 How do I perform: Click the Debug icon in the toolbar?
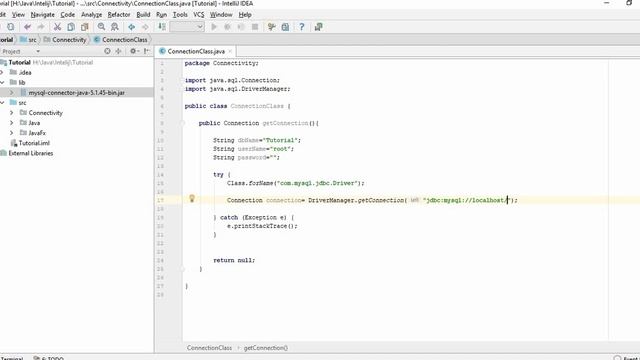227,27
